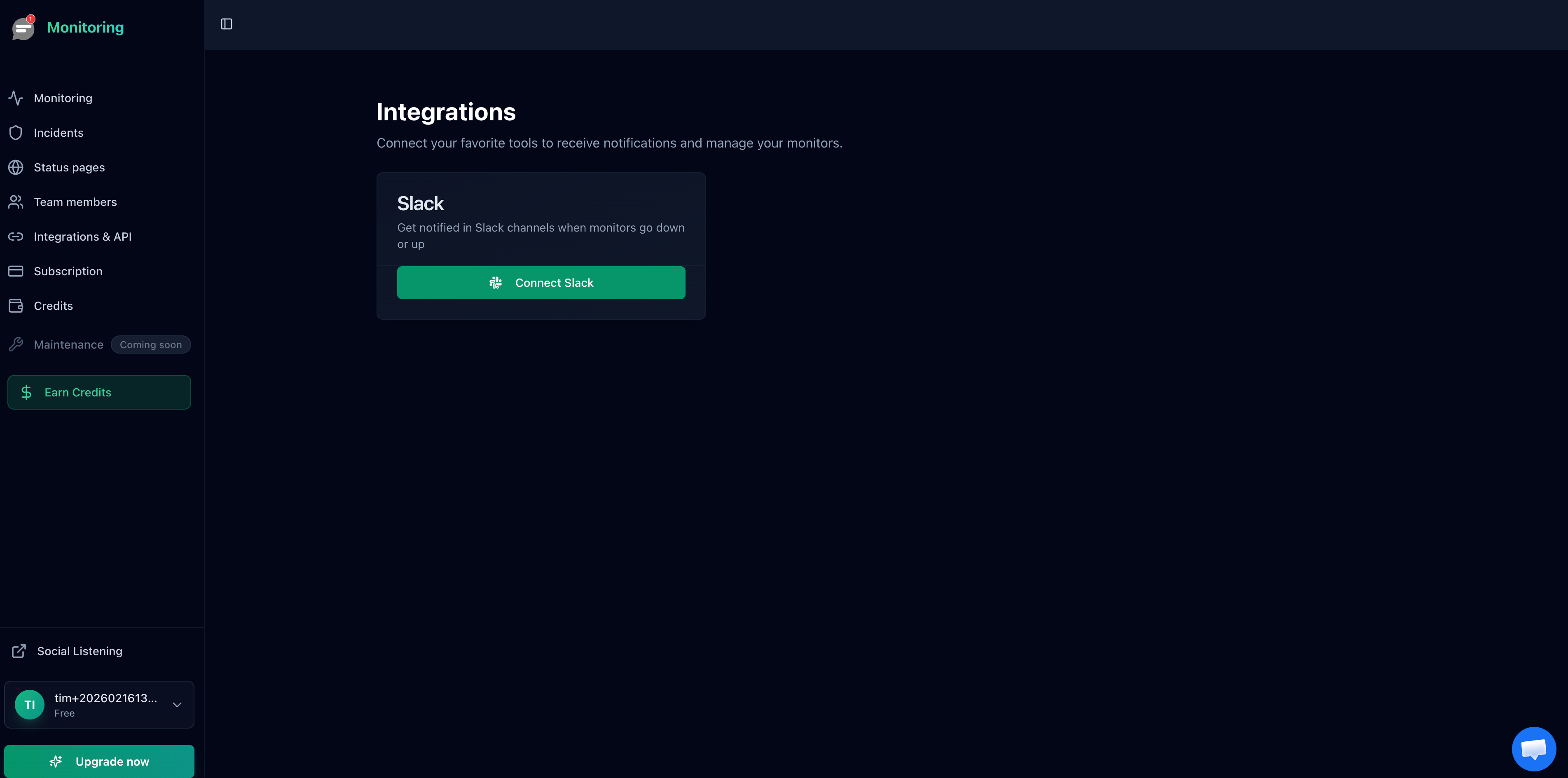This screenshot has height=778, width=1568.
Task: Click the Integrations & API link icon
Action: click(16, 237)
